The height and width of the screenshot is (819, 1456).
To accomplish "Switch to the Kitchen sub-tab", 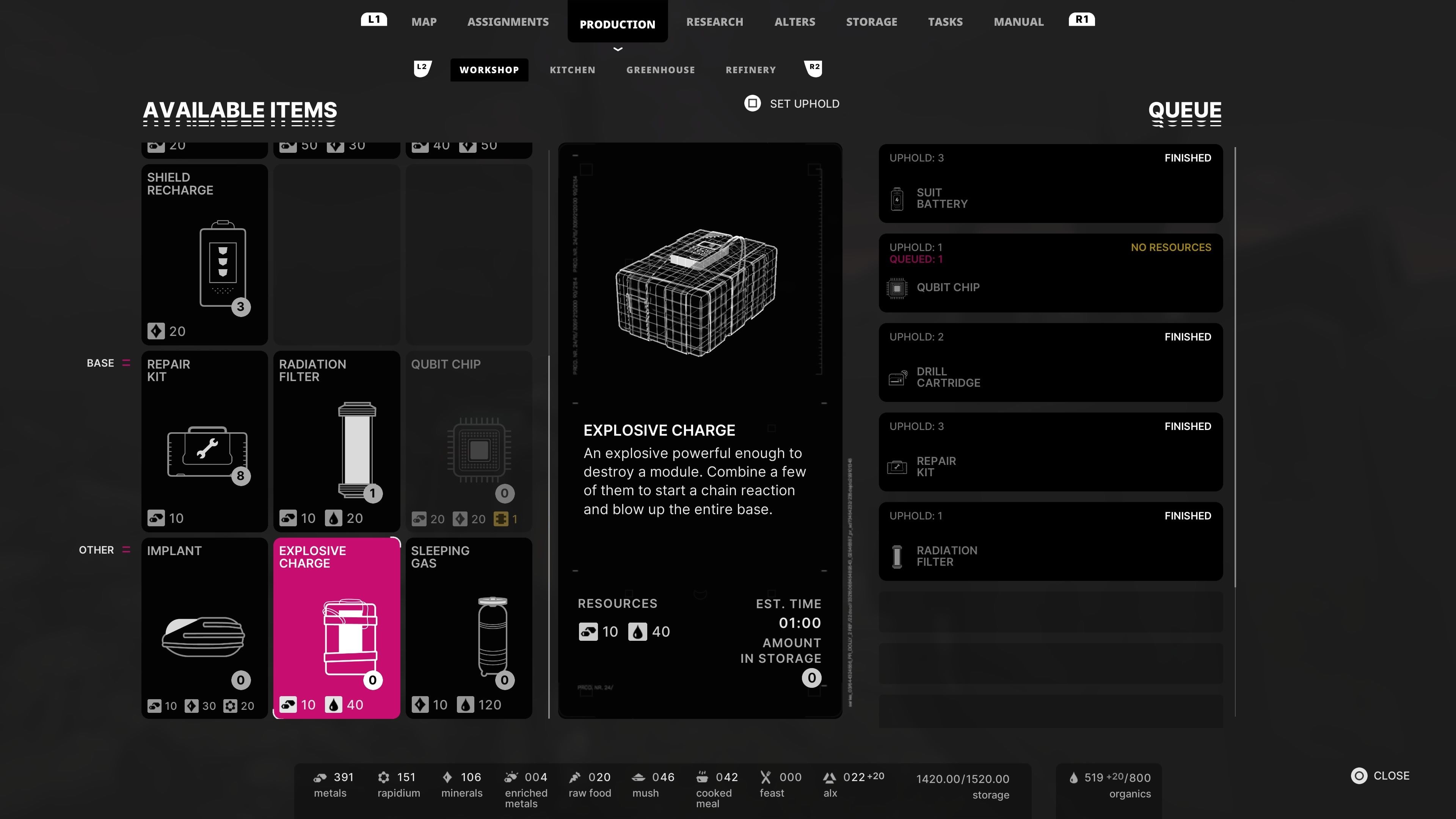I will pyautogui.click(x=573, y=69).
